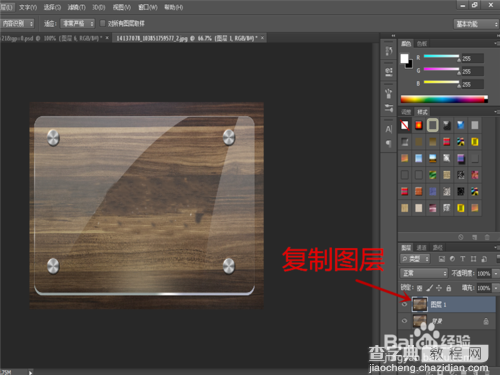Apply the sunset sky style preset
Screen dimensions: 500x375
433,158
